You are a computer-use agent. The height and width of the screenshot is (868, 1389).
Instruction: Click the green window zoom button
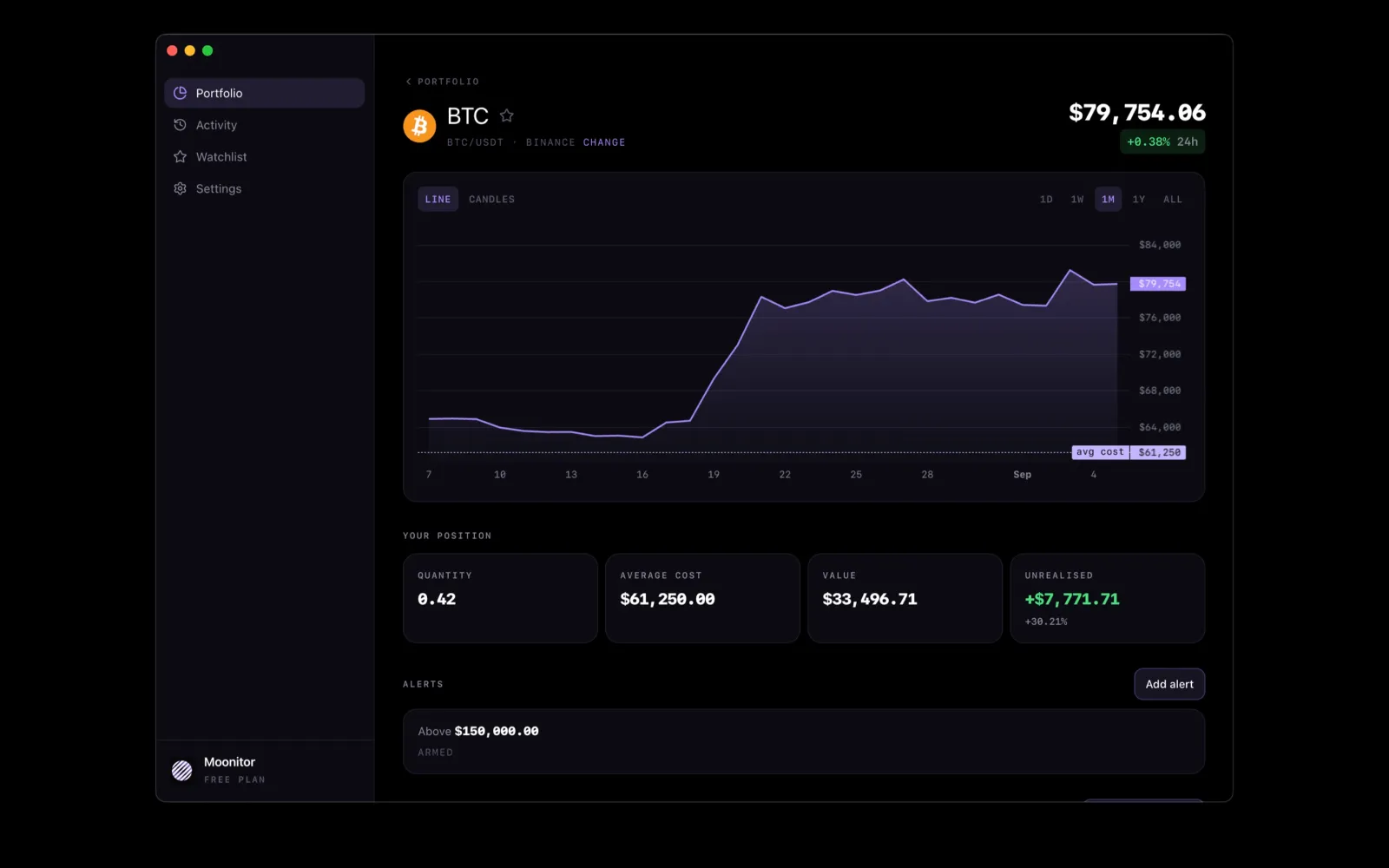[207, 50]
